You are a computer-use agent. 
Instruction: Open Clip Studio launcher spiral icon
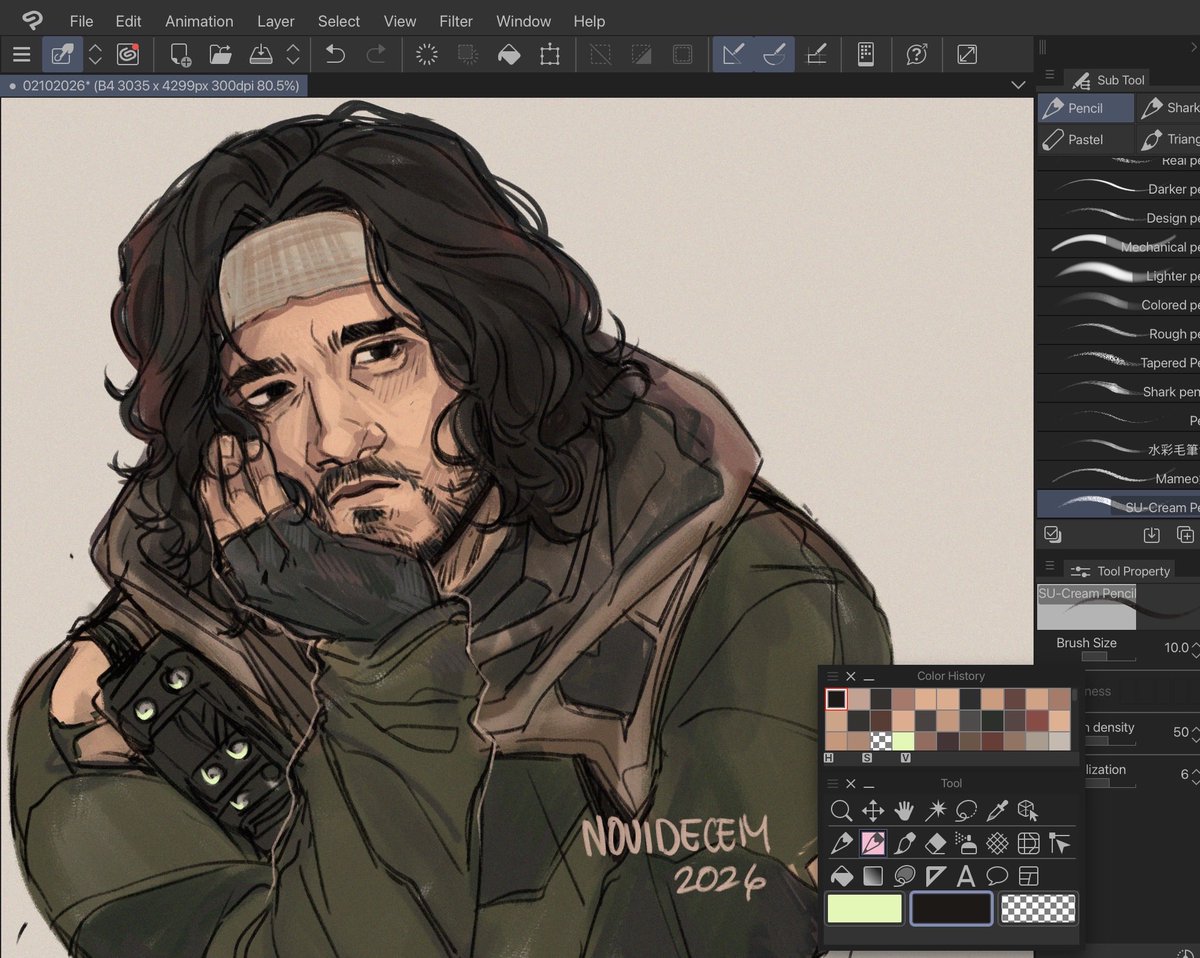(127, 54)
